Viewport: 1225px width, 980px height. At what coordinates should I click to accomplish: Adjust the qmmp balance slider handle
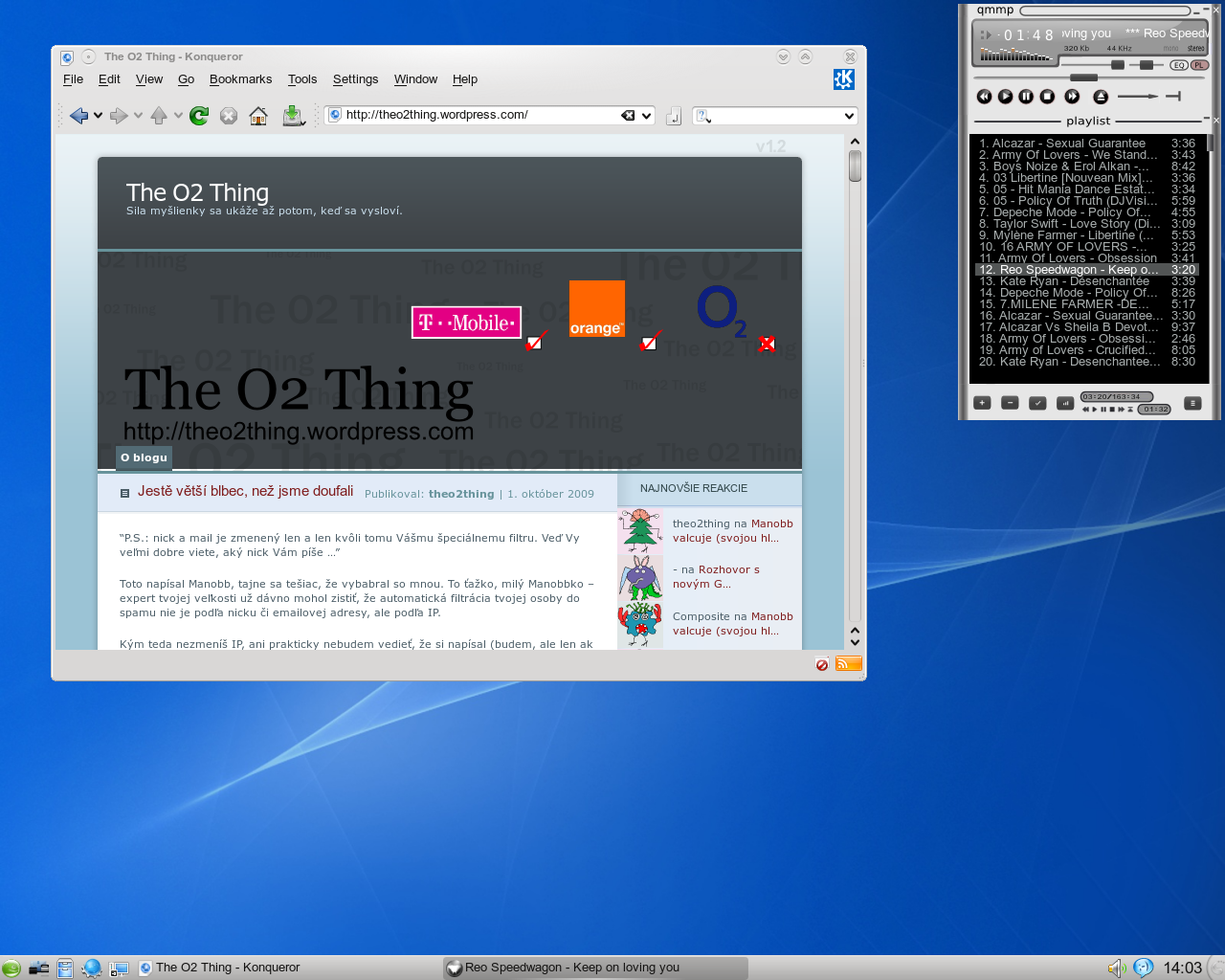[1147, 65]
